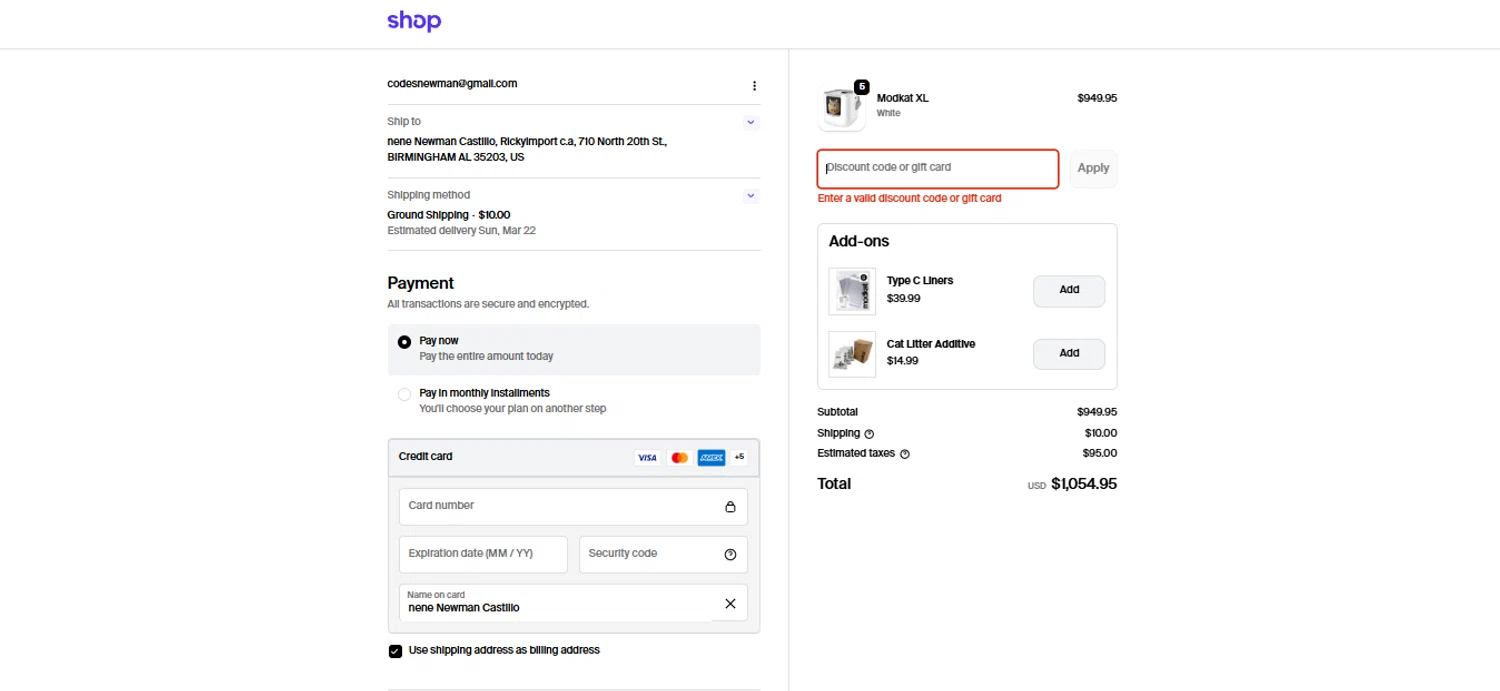Show the +5 more card types
Screen dimensions: 1500x691
(739, 457)
